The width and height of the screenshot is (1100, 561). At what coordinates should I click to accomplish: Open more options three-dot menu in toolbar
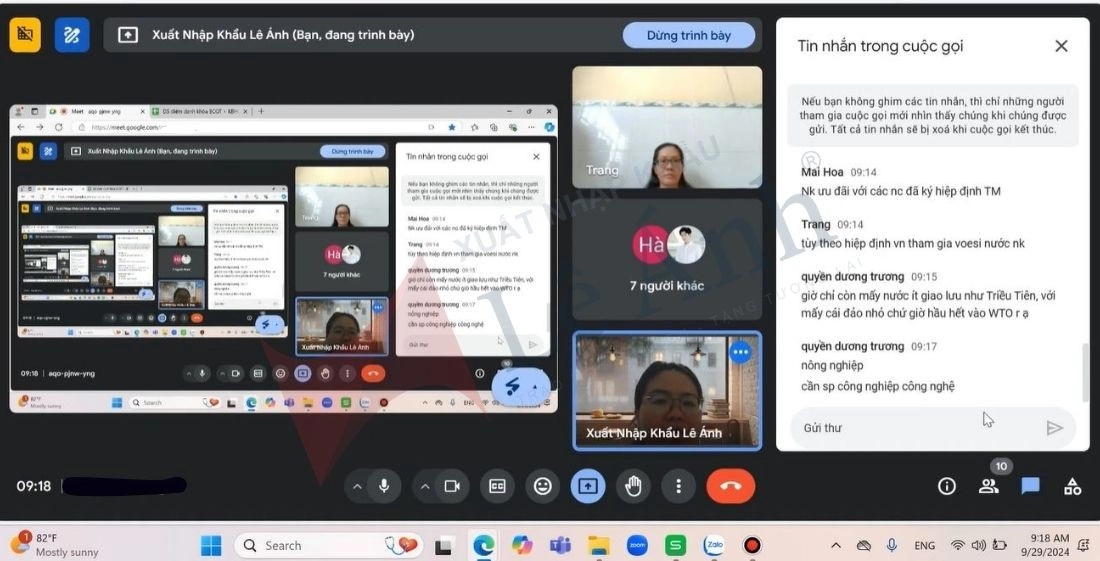tap(679, 486)
